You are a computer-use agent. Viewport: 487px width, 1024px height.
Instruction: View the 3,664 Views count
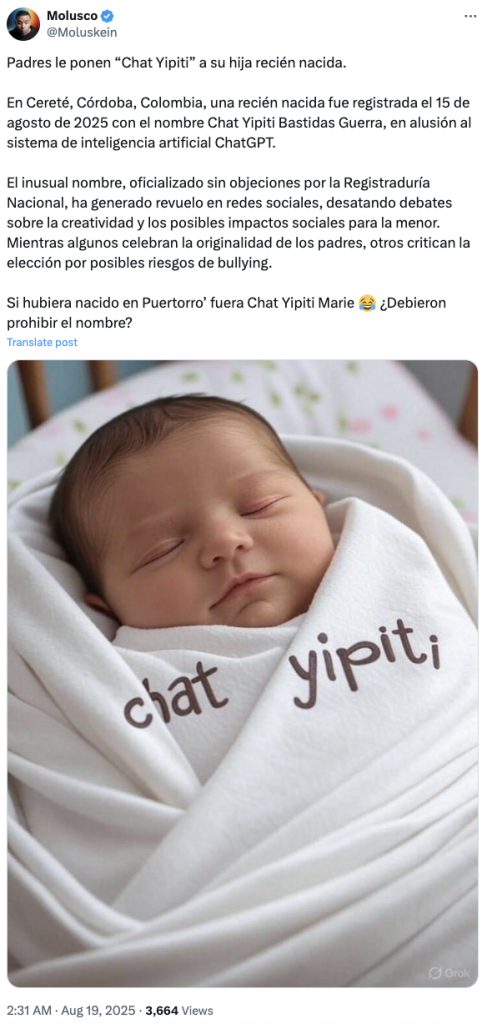pyautogui.click(x=174, y=1010)
